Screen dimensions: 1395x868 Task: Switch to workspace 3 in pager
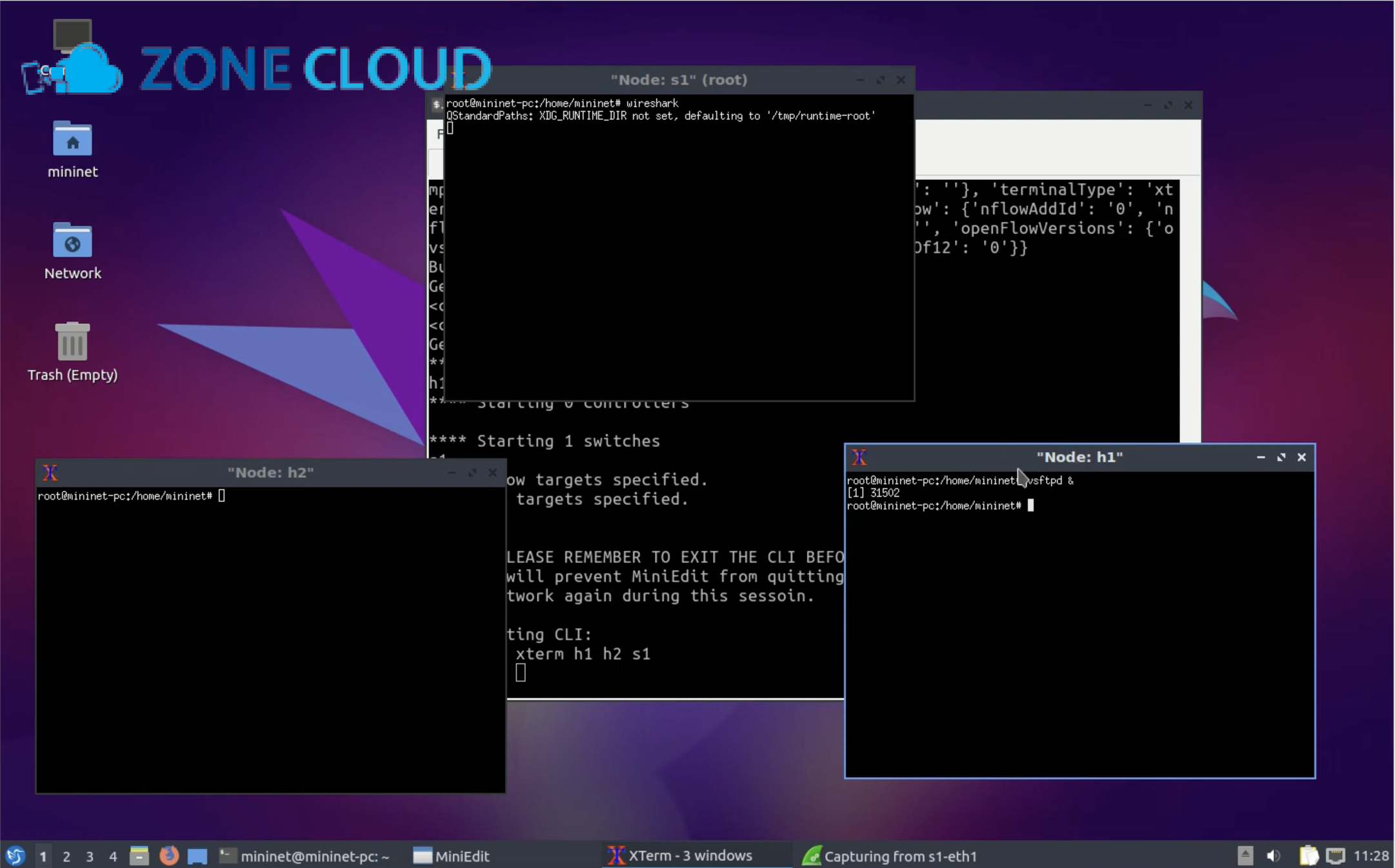click(90, 856)
